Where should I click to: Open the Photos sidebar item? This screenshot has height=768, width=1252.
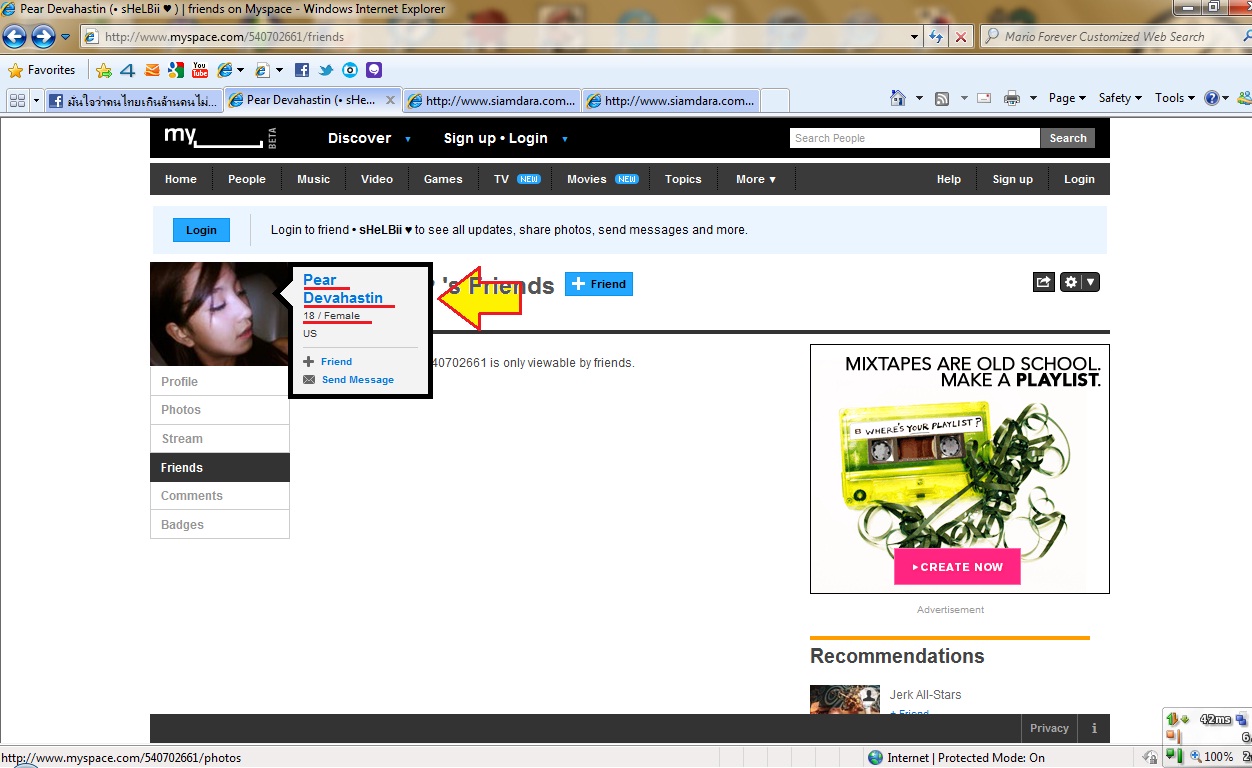tap(220, 410)
